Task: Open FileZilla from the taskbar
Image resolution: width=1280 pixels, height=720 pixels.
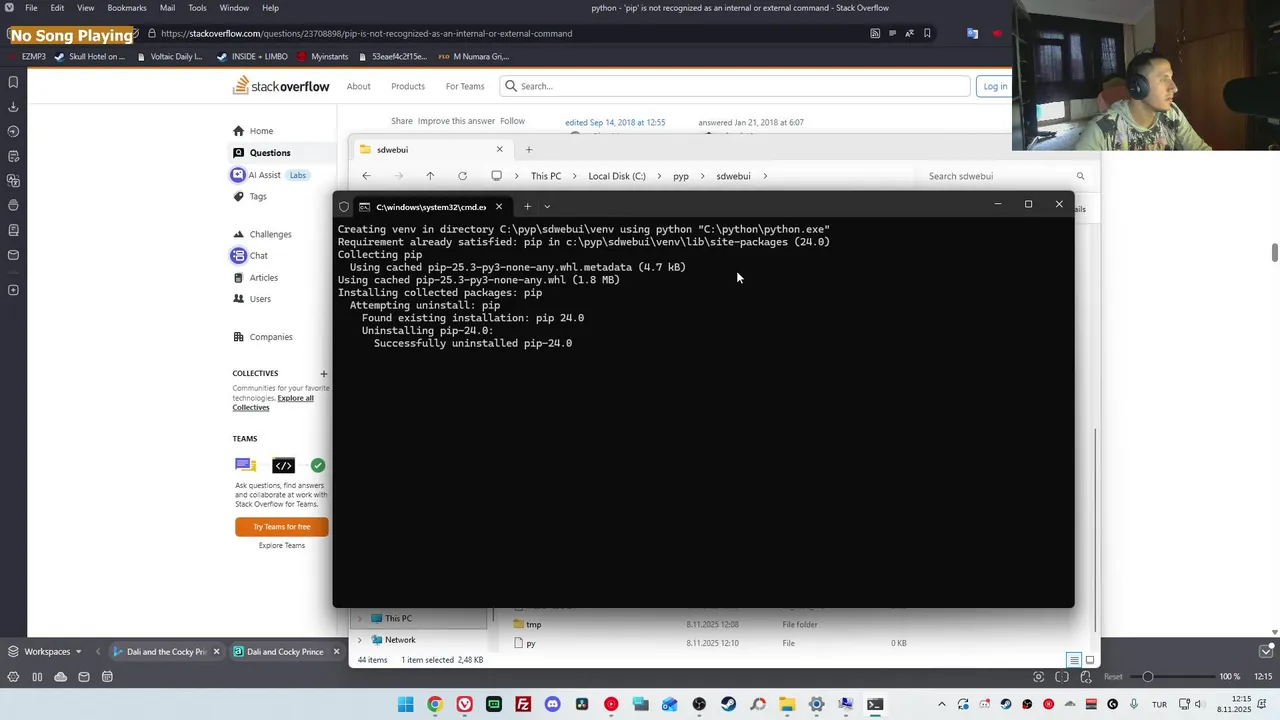Action: 523,704
